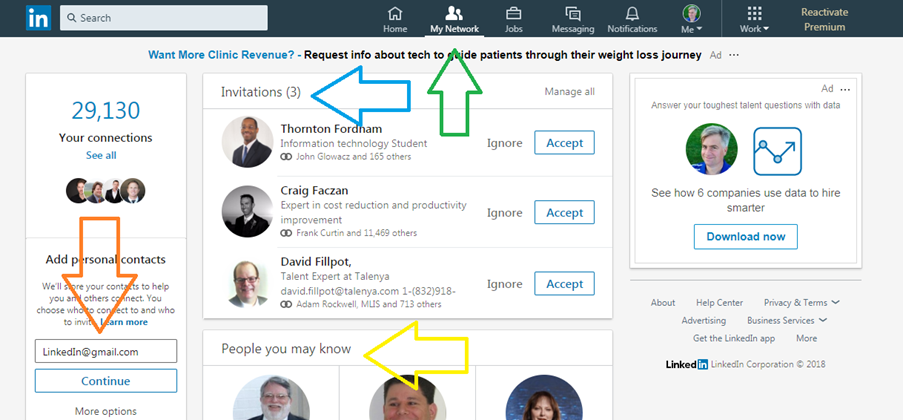
Task: Expand Business Services footer menu
Action: click(x=786, y=320)
